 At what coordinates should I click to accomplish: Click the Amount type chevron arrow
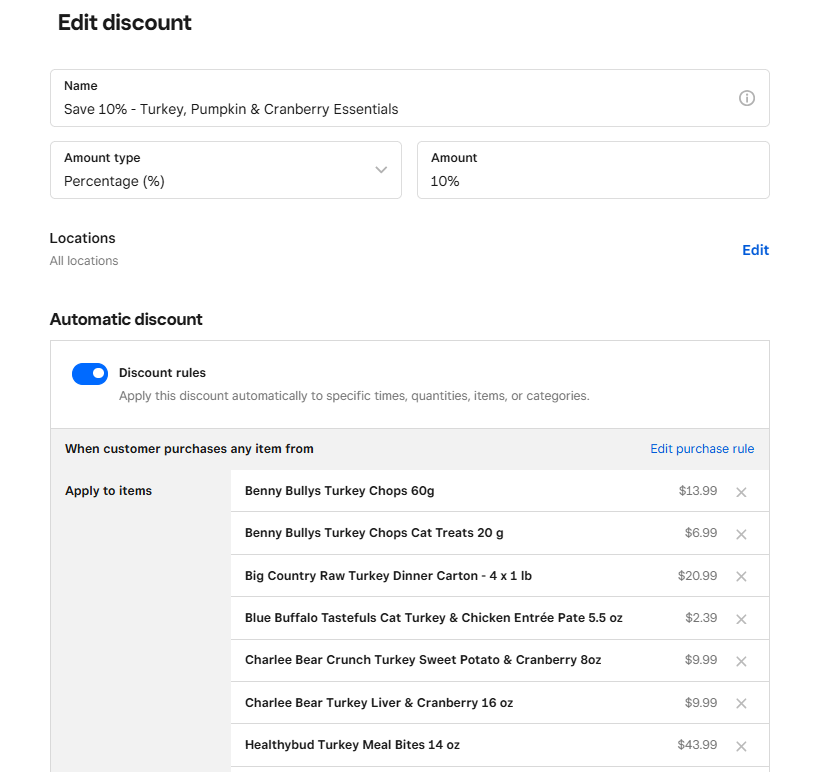(381, 170)
